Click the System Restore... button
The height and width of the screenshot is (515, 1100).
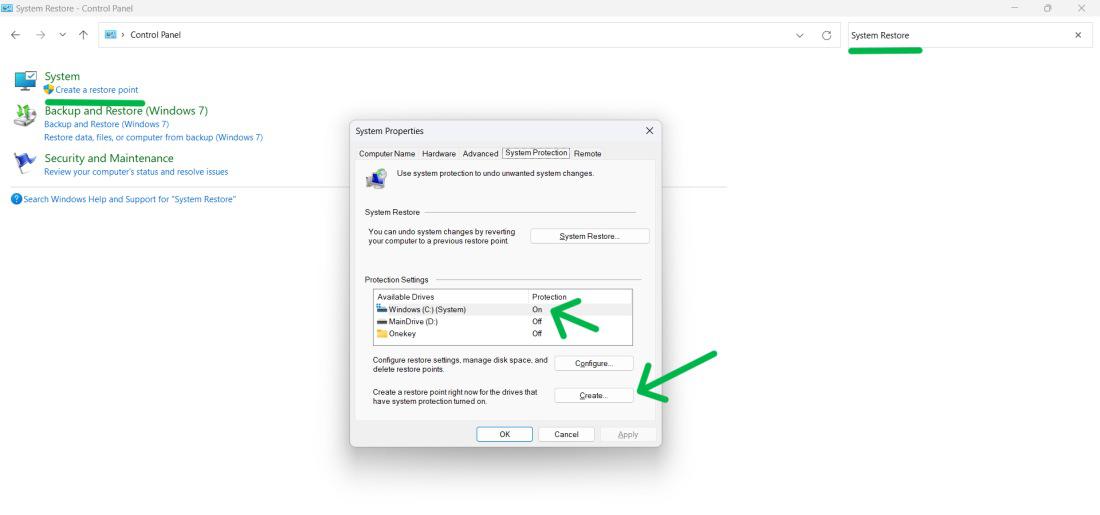[x=590, y=236]
